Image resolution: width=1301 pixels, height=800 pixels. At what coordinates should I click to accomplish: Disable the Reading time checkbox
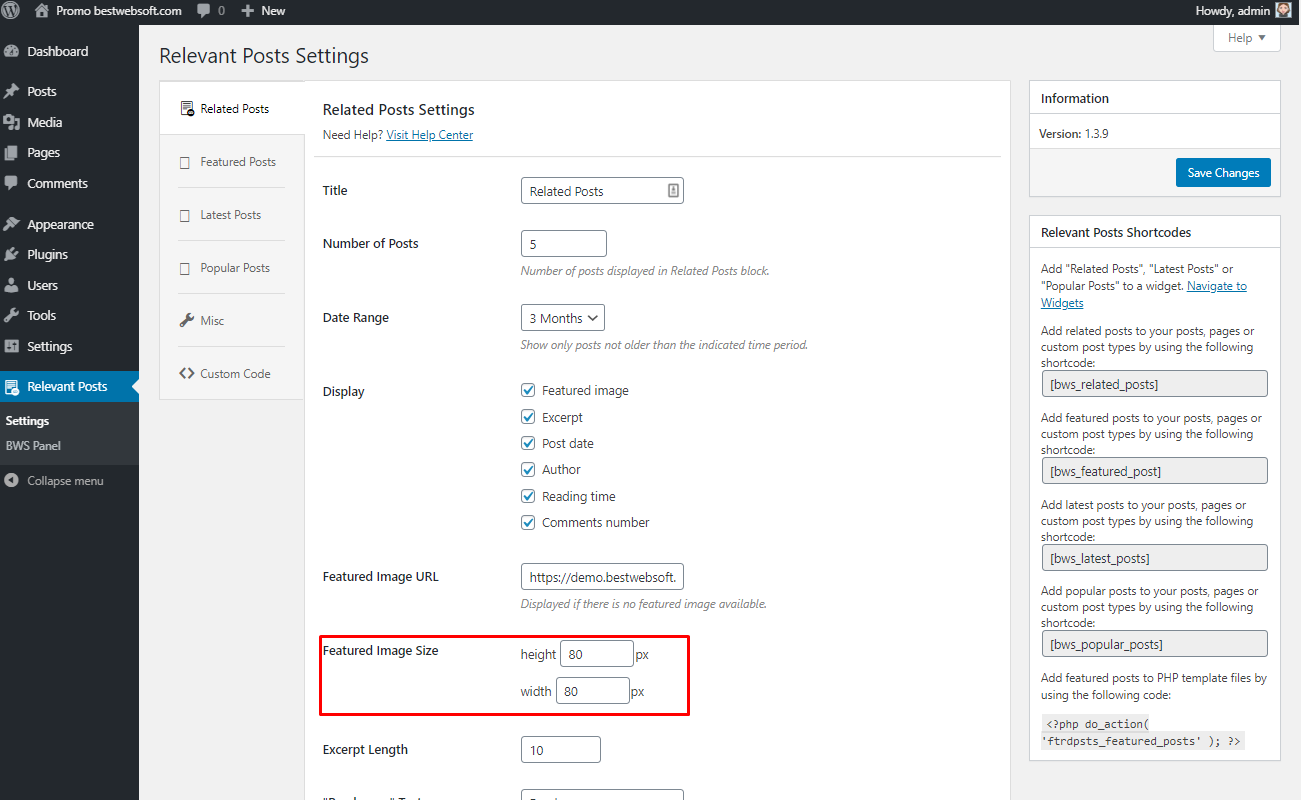[x=529, y=496]
